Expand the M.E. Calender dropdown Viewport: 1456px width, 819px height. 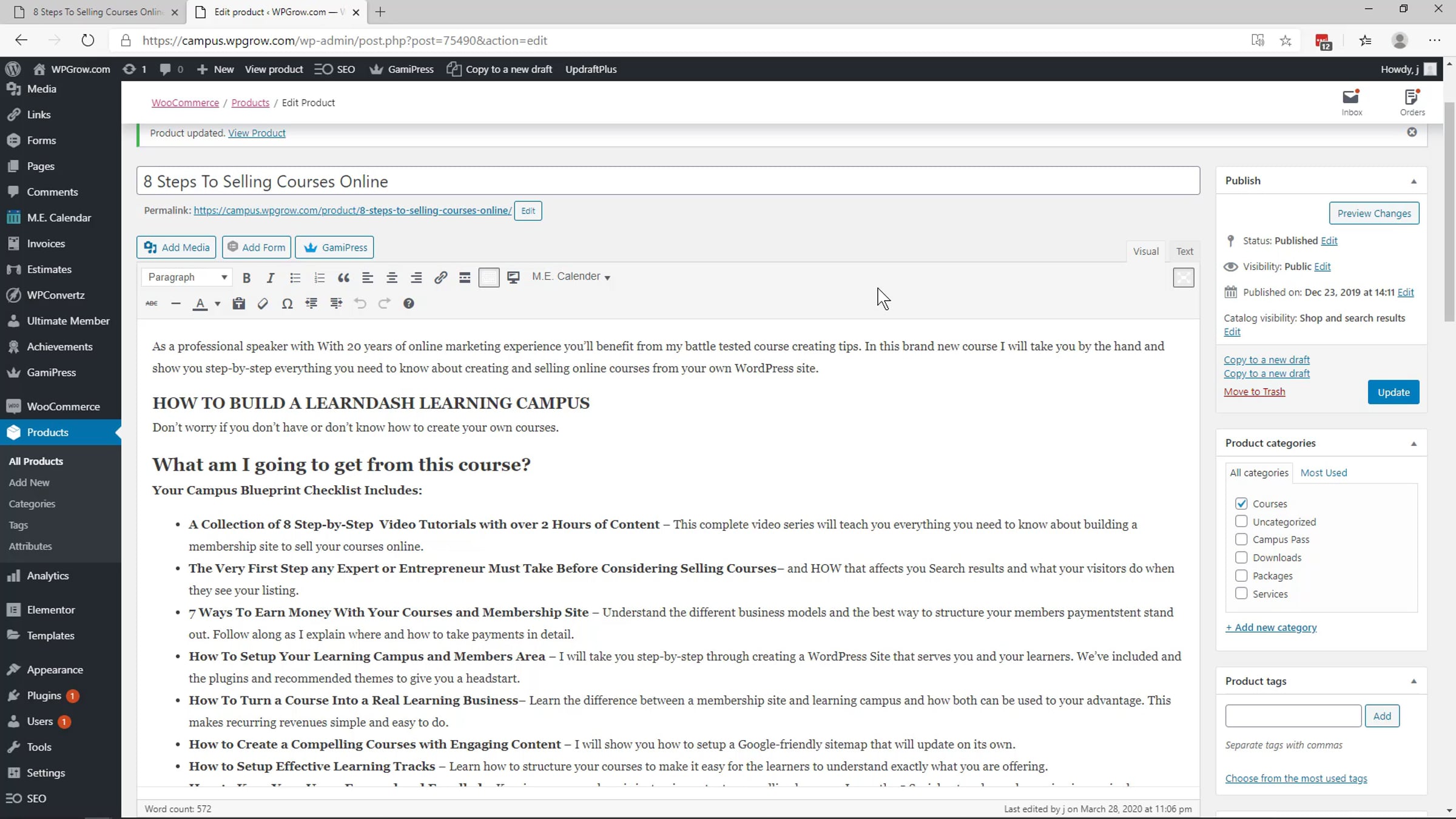click(571, 277)
